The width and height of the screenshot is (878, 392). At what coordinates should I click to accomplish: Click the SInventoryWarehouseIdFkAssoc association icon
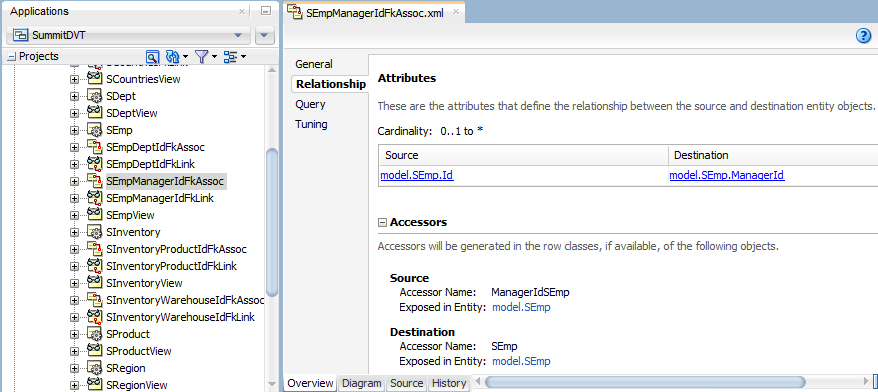(x=94, y=300)
